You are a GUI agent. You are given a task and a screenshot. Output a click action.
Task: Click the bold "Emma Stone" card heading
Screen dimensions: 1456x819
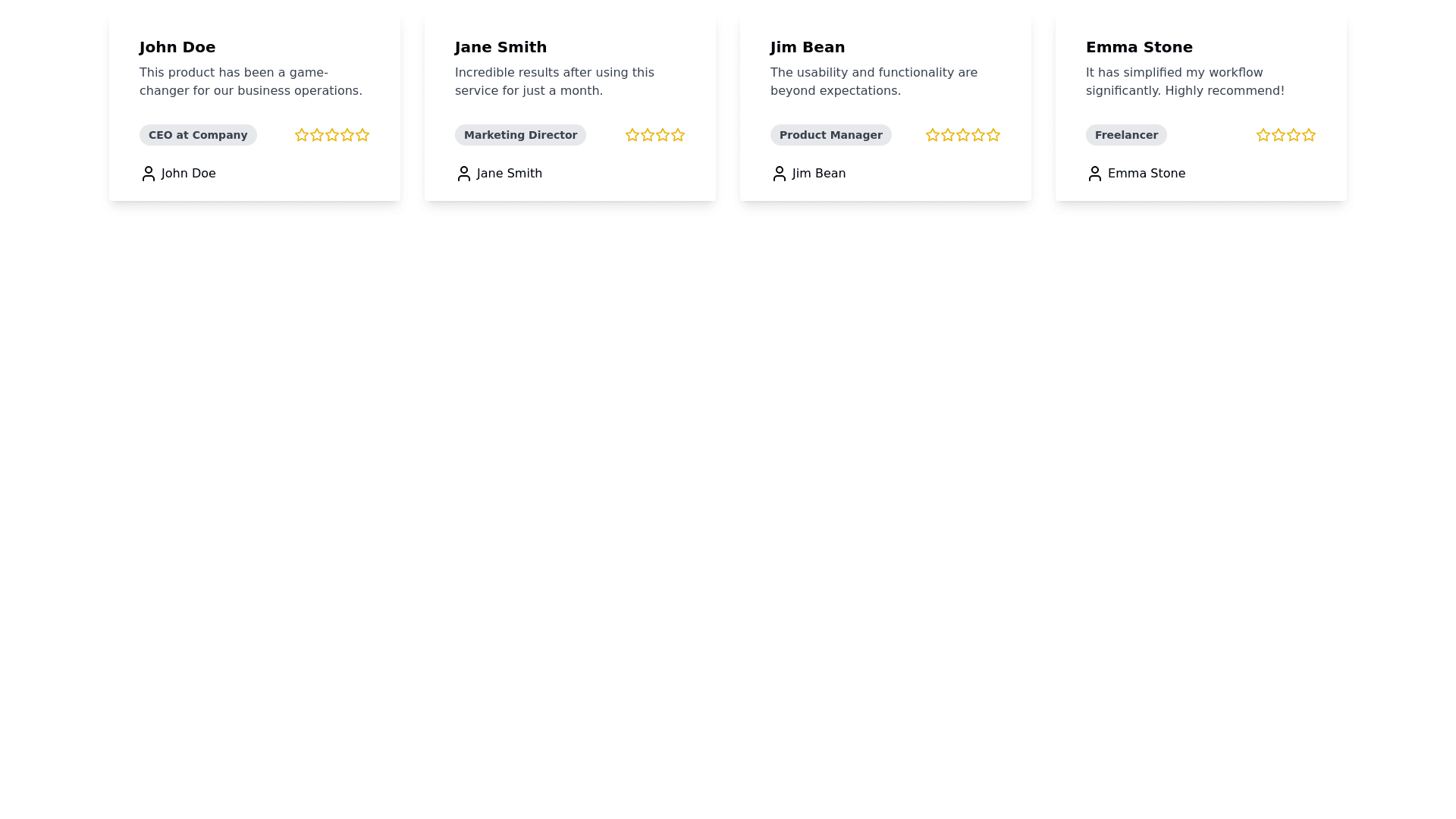pos(1139,47)
